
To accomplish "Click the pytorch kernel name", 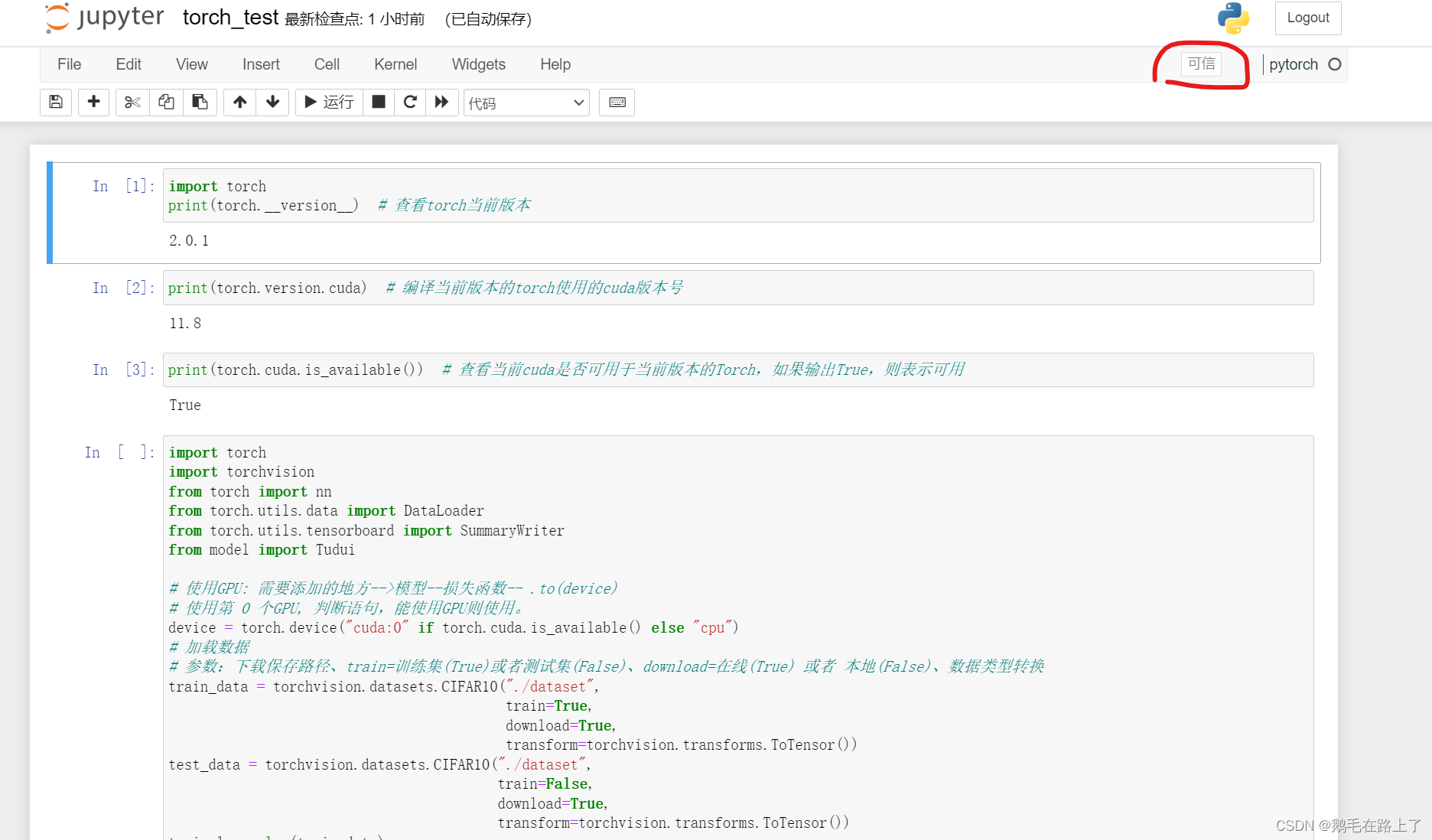I will 1294,64.
